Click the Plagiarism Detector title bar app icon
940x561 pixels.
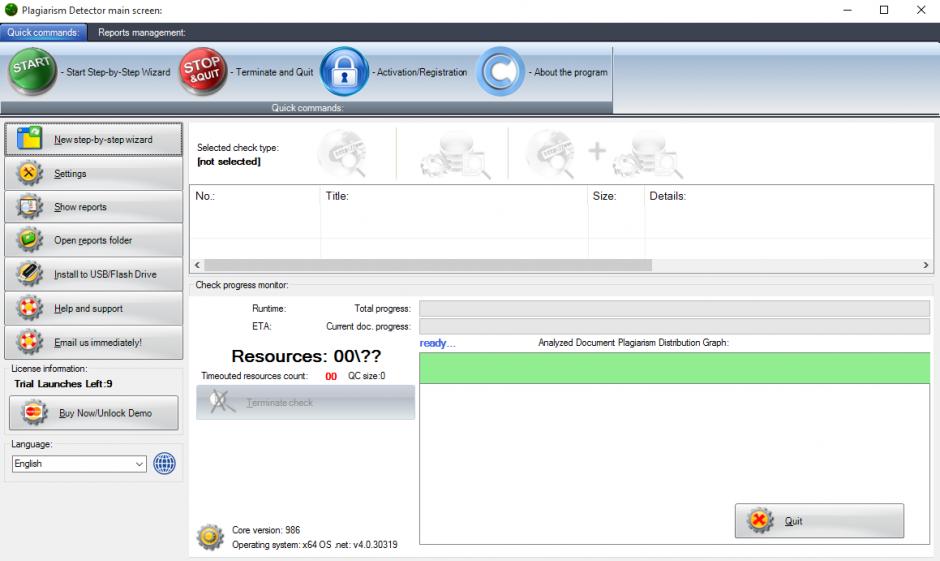(11, 10)
